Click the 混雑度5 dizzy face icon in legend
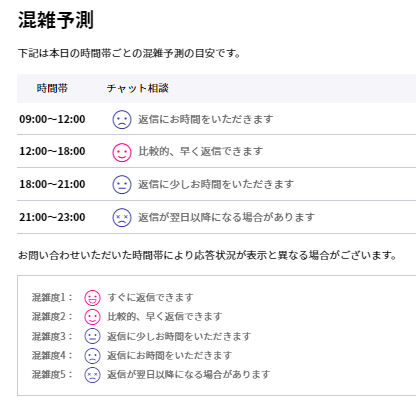 click(92, 375)
